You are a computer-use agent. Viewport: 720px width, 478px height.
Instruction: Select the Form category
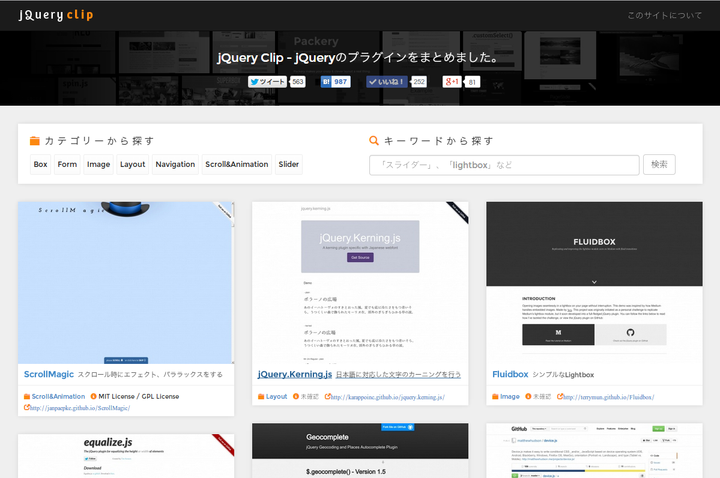point(67,164)
